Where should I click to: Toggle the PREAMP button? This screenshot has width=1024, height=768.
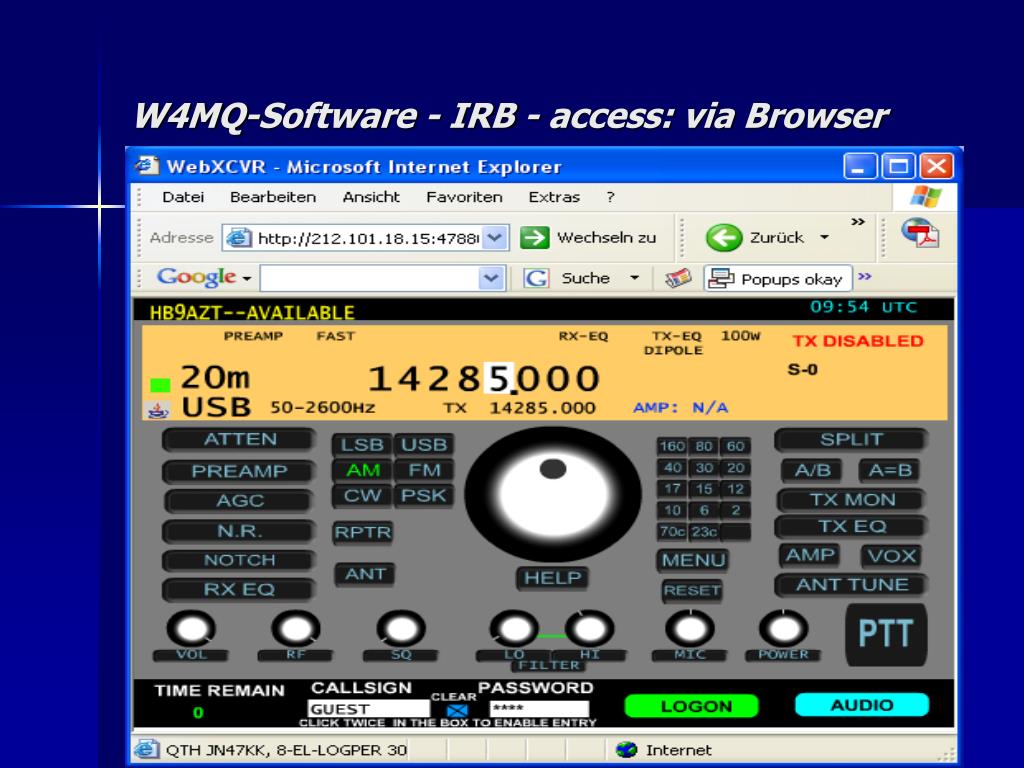pyautogui.click(x=239, y=471)
